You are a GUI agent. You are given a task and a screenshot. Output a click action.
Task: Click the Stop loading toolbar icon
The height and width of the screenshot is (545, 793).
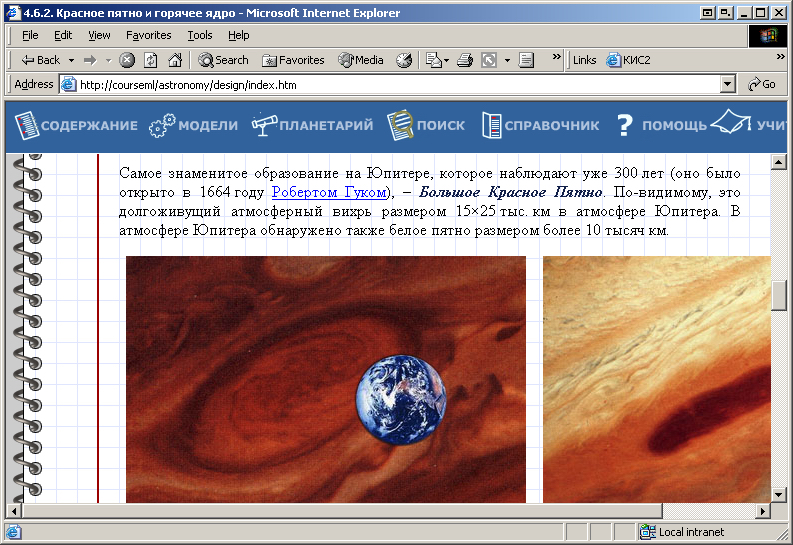tap(127, 60)
